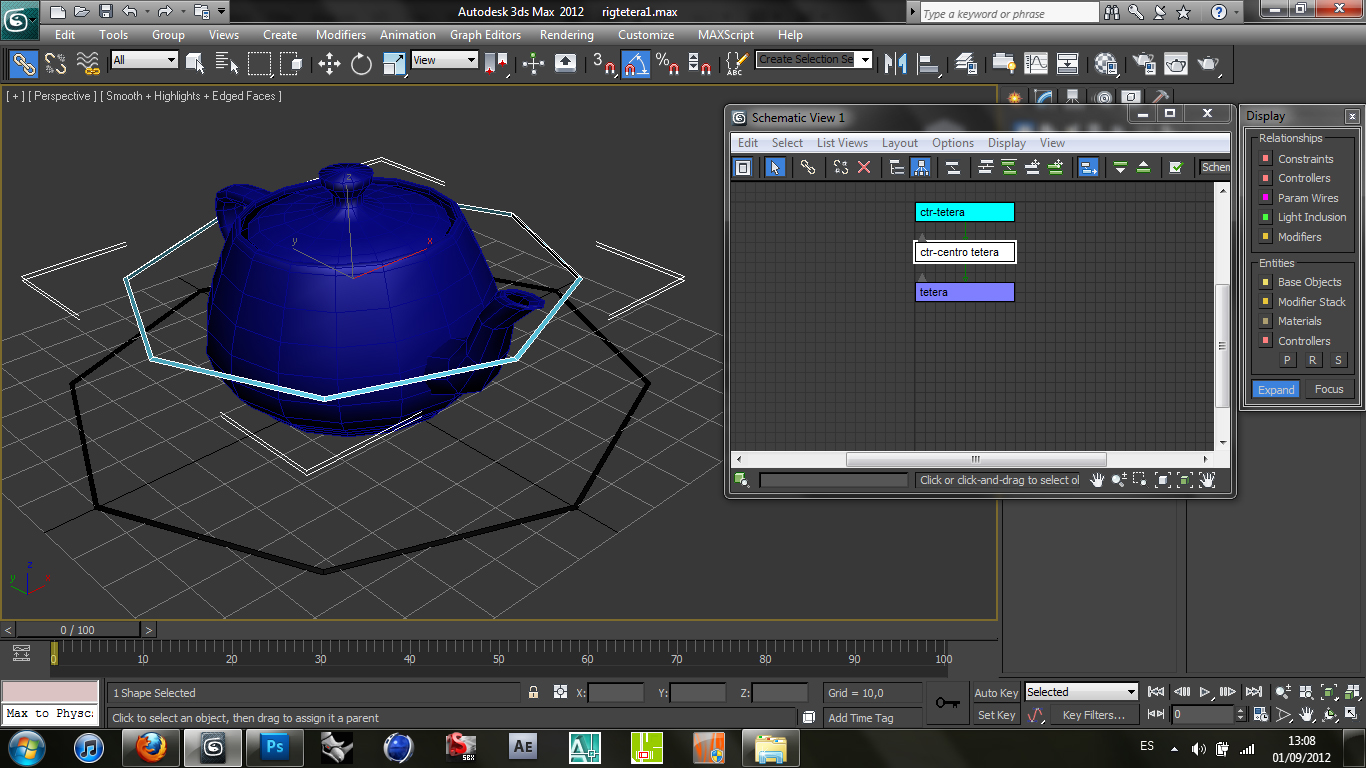Switch Schematic View to Hierarchy mode

pos(897,168)
